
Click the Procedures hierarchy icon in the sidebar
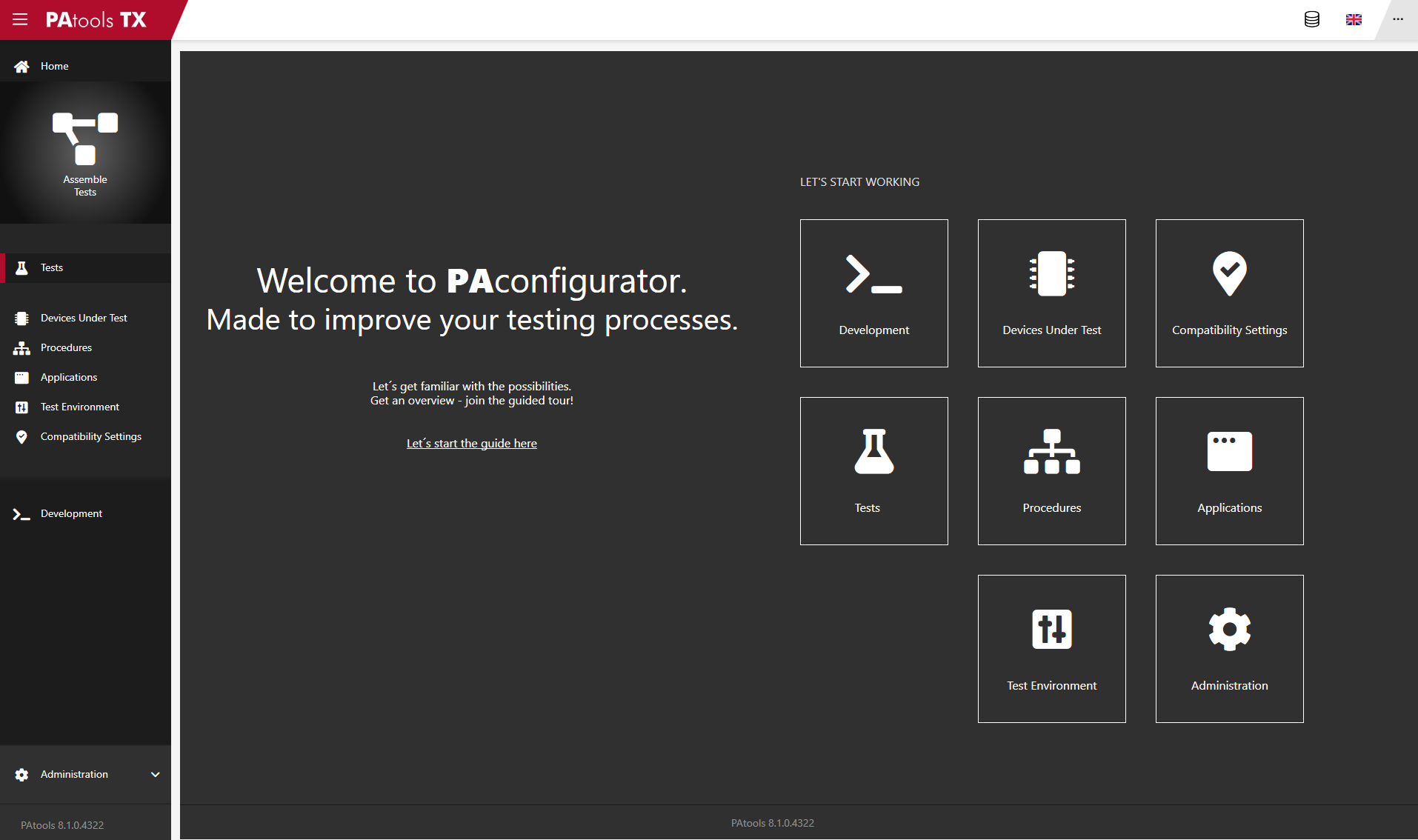tap(21, 348)
